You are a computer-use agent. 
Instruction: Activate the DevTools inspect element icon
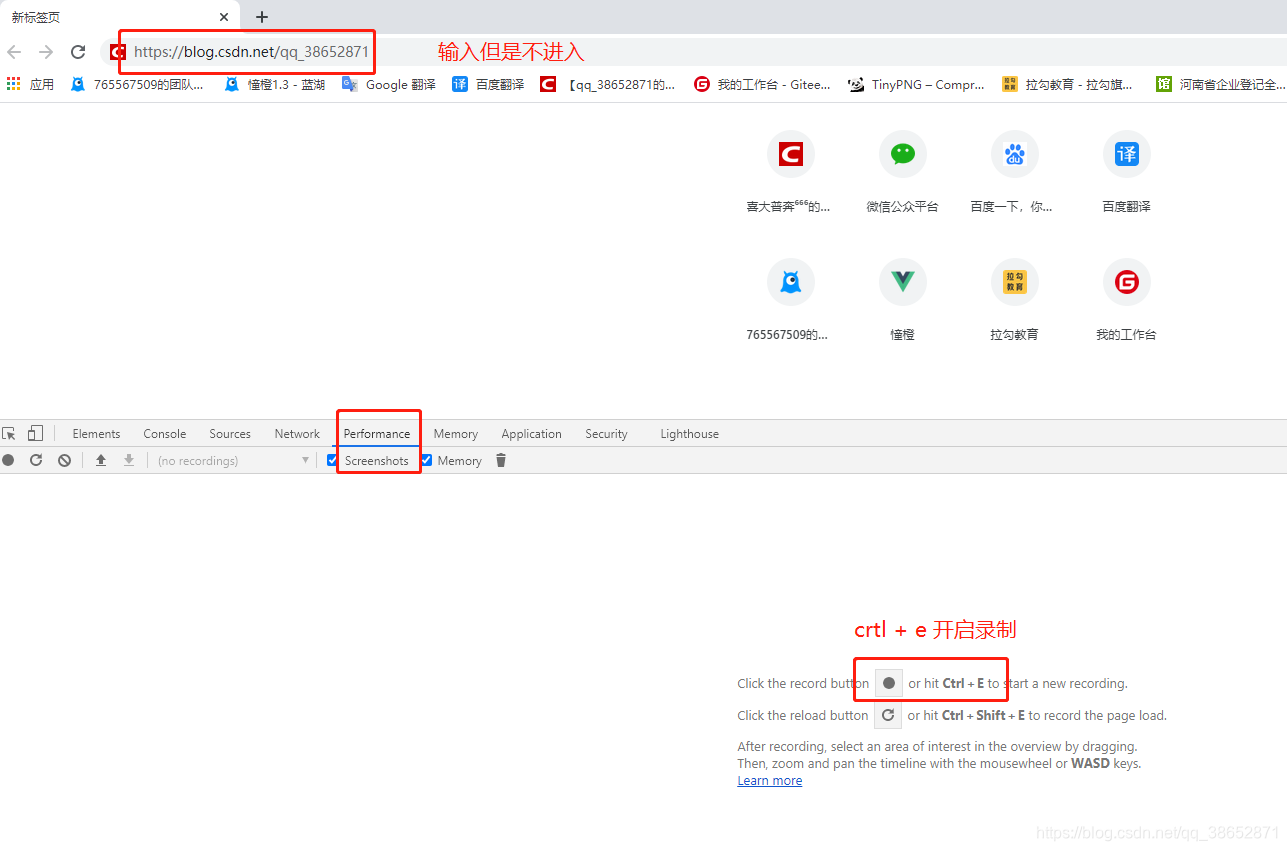9,433
